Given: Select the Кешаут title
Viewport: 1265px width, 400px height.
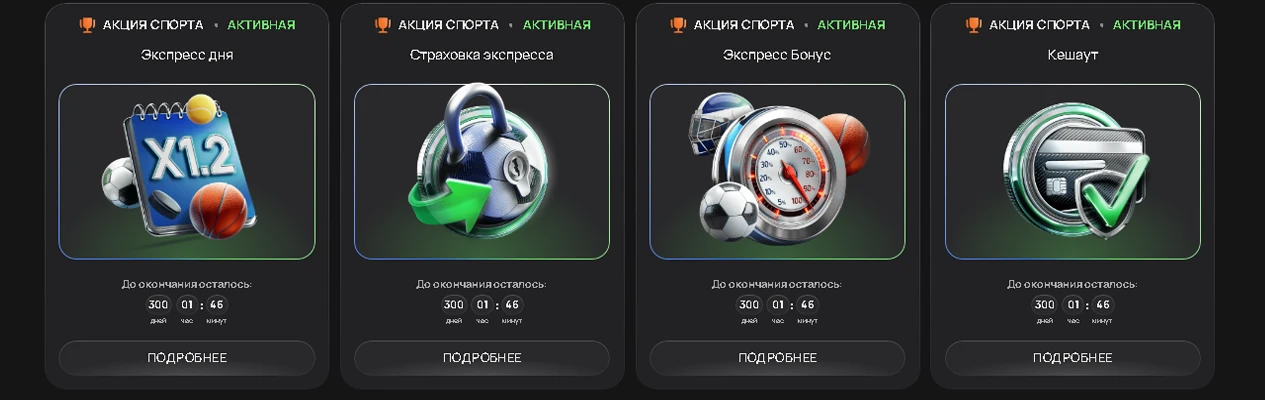Looking at the screenshot, I should [x=1073, y=55].
